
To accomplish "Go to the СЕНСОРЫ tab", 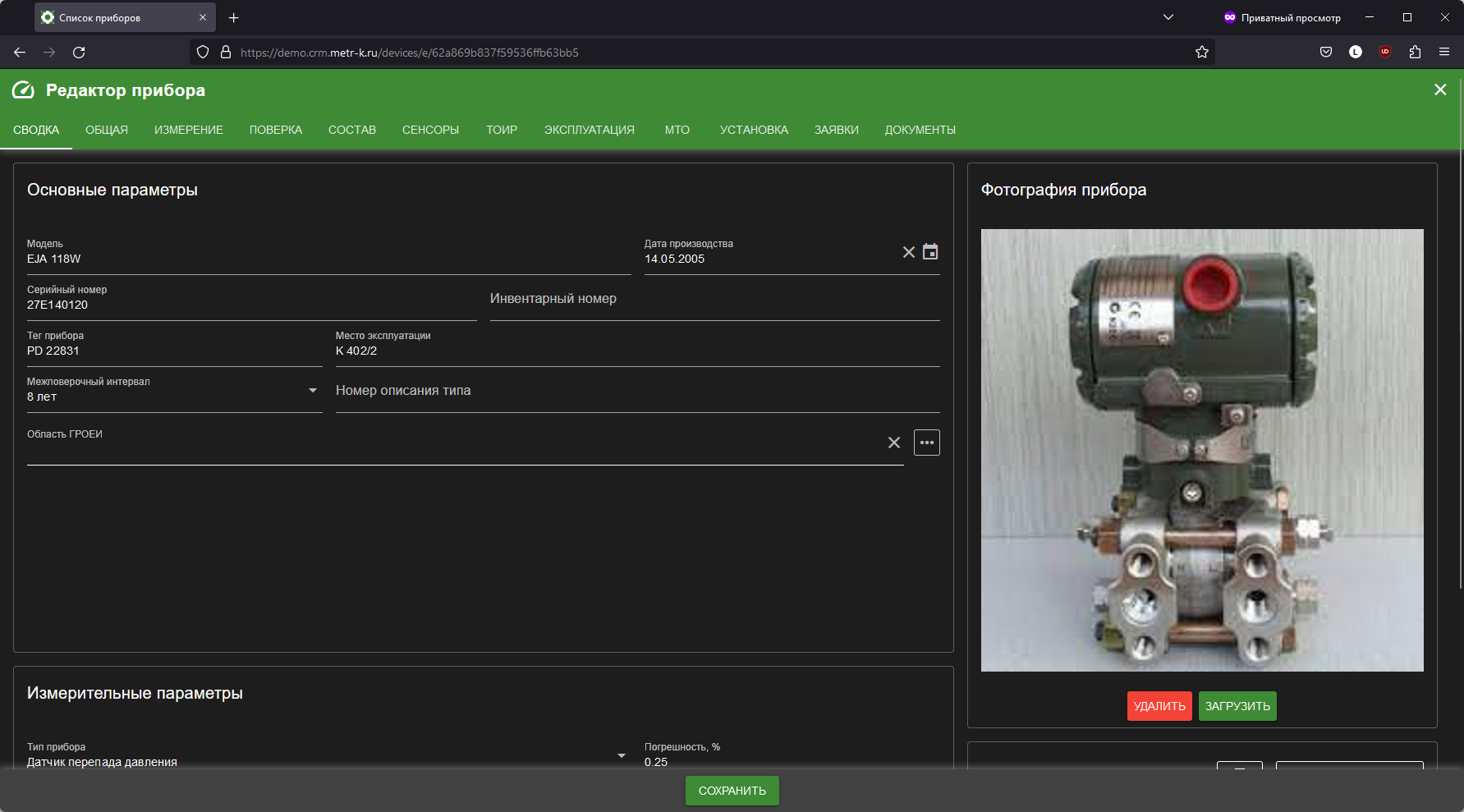I will tap(430, 130).
